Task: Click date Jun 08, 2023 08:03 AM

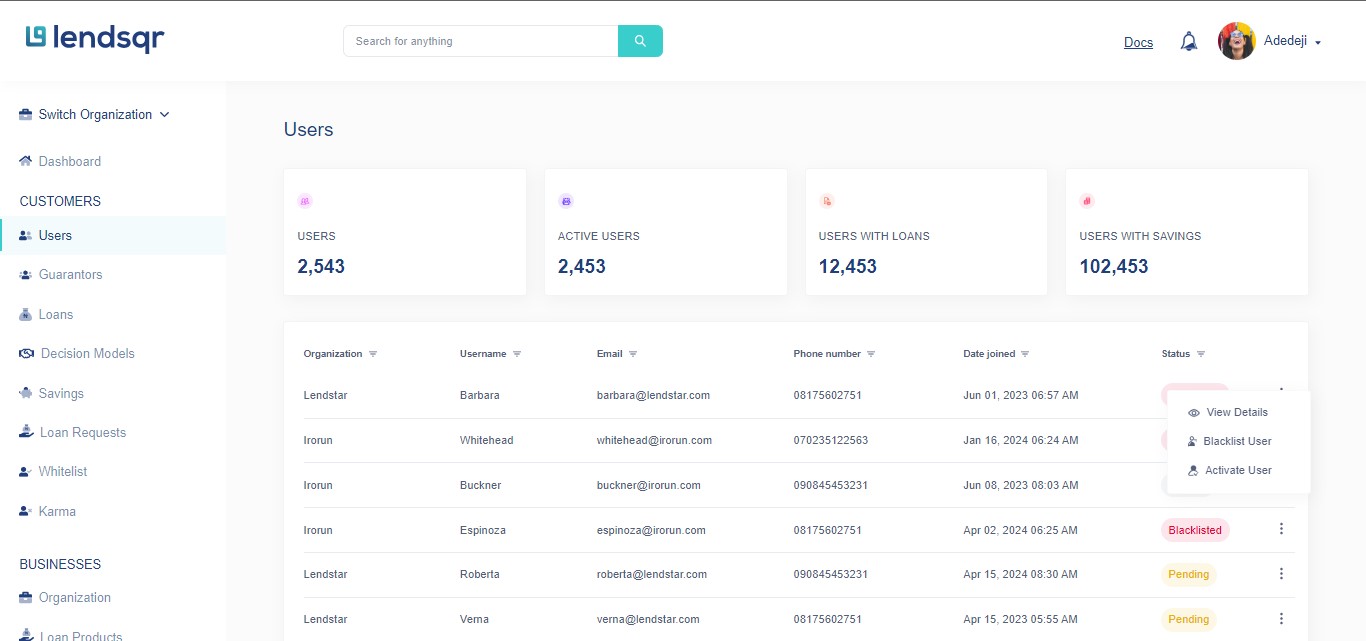Action: [1021, 485]
